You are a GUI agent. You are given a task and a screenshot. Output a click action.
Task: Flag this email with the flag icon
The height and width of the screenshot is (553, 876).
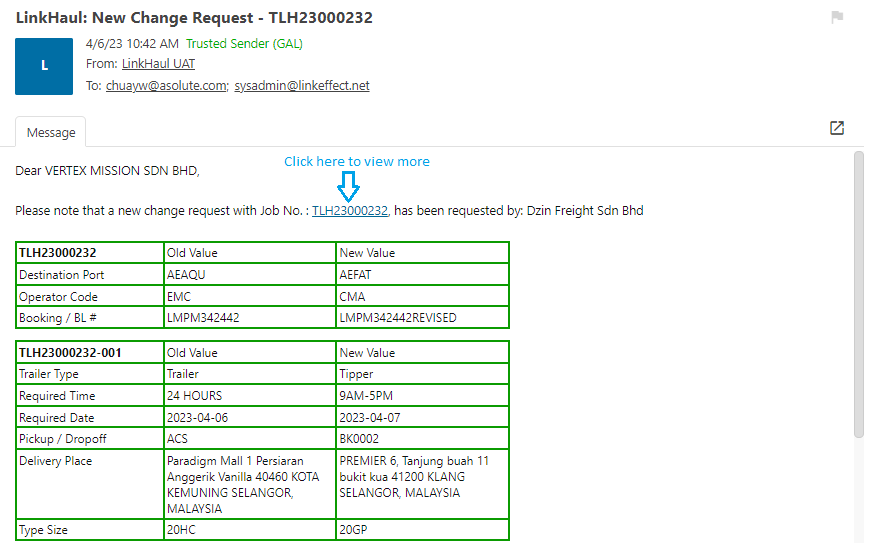[837, 17]
